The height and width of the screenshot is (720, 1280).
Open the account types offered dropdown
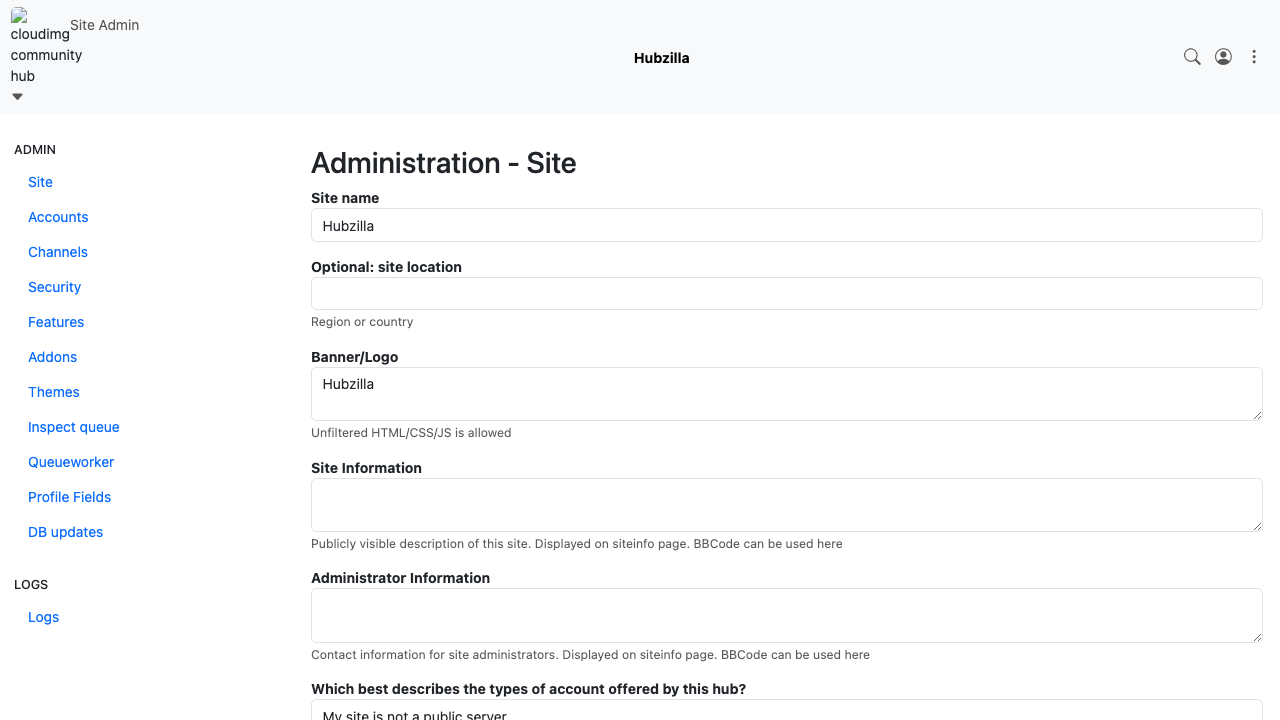787,710
